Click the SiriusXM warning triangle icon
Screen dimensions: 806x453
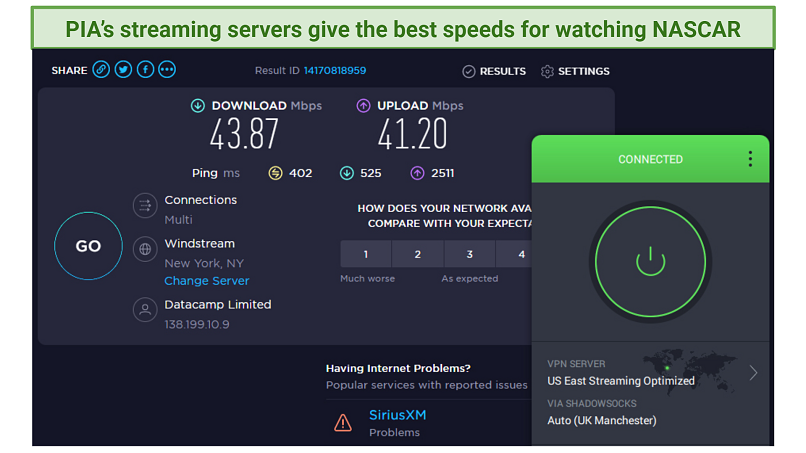point(343,423)
